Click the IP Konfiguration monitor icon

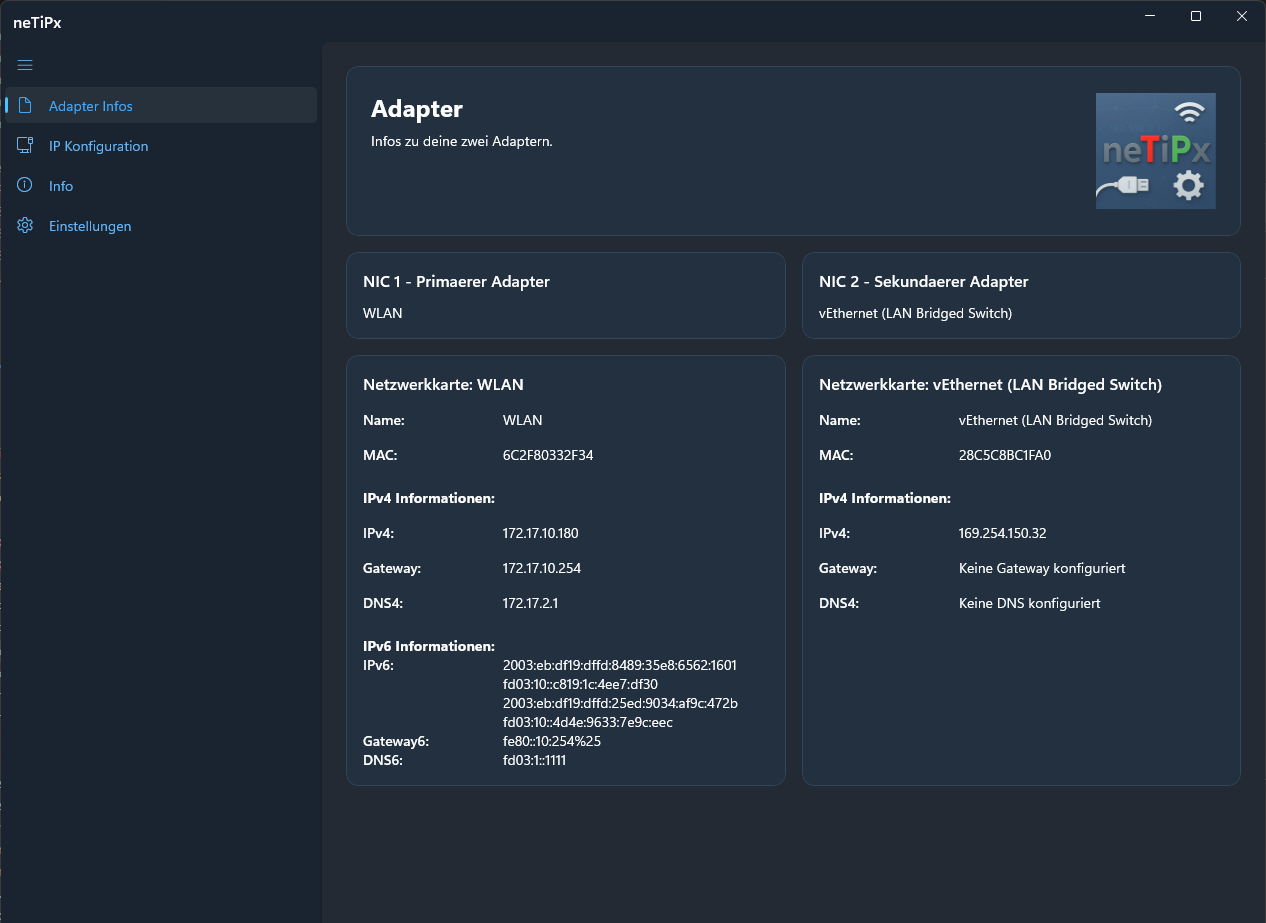pyautogui.click(x=26, y=146)
